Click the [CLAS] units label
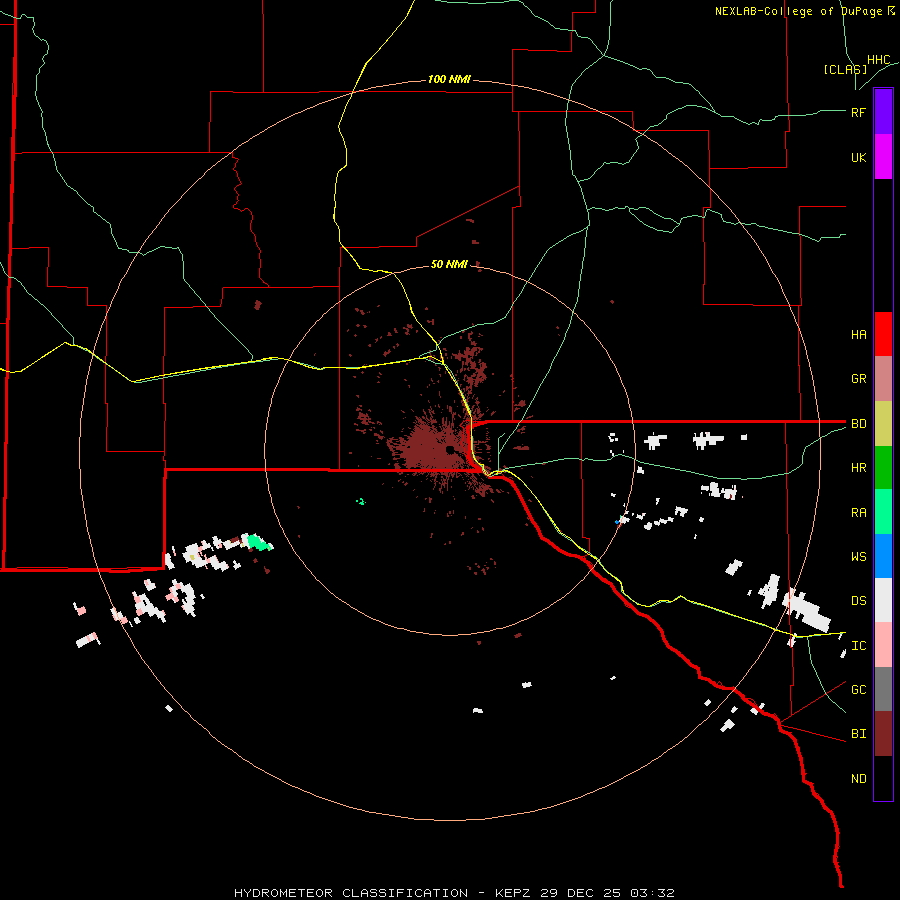Viewport: 900px width, 900px height. click(x=845, y=70)
